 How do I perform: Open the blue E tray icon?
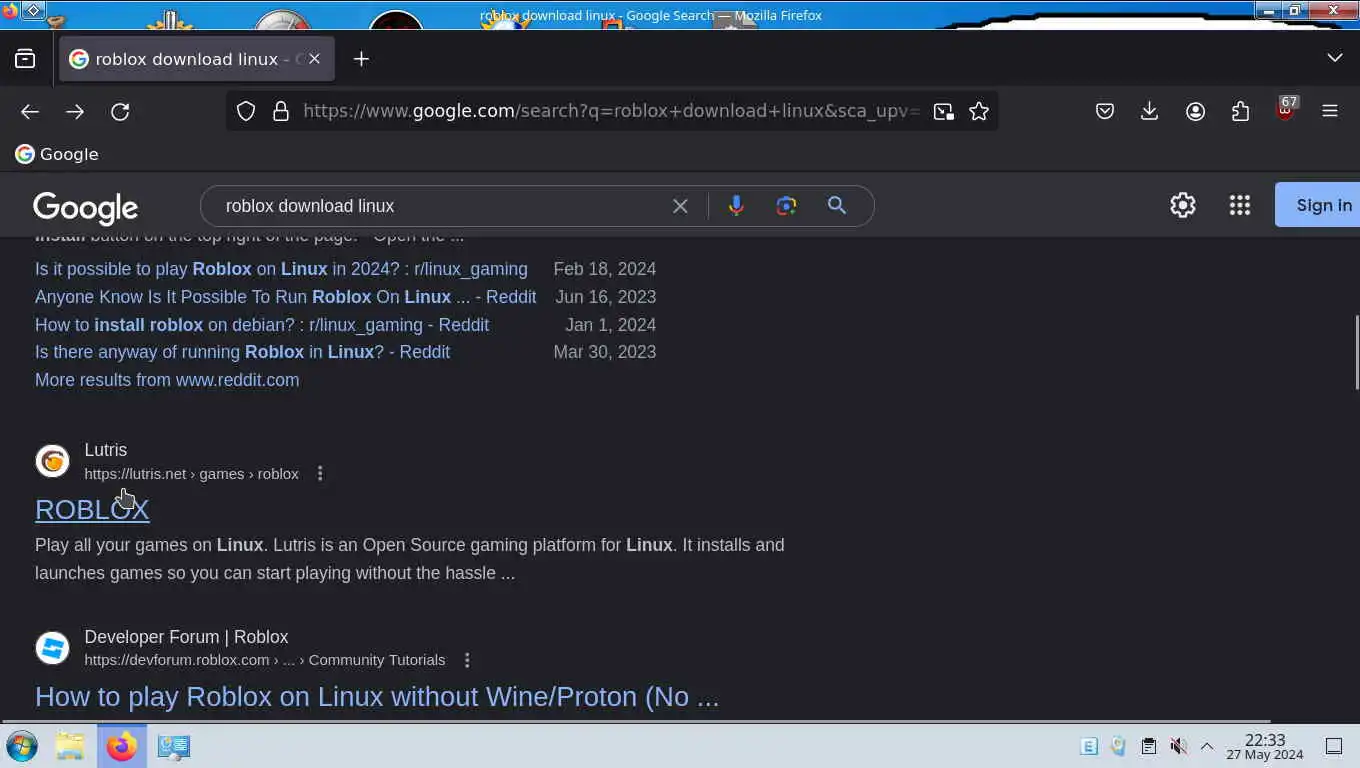pos(1089,746)
